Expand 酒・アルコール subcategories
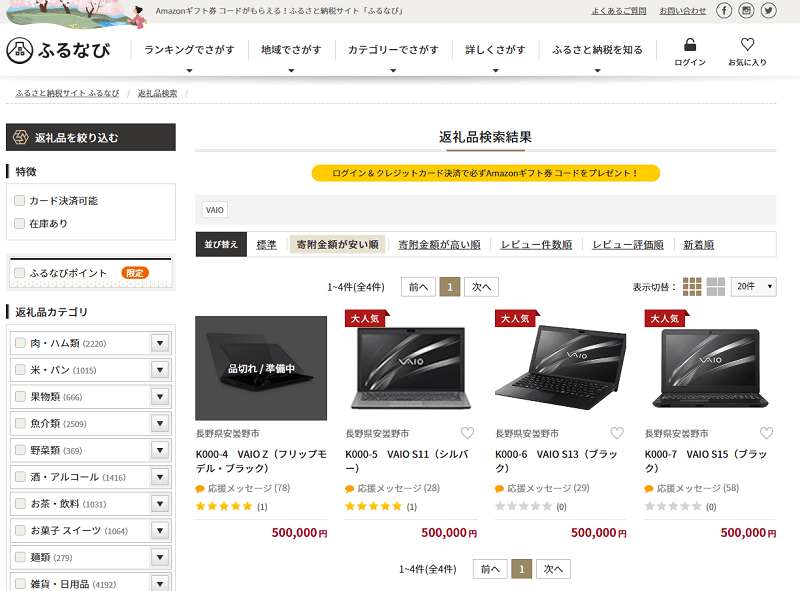 (160, 477)
